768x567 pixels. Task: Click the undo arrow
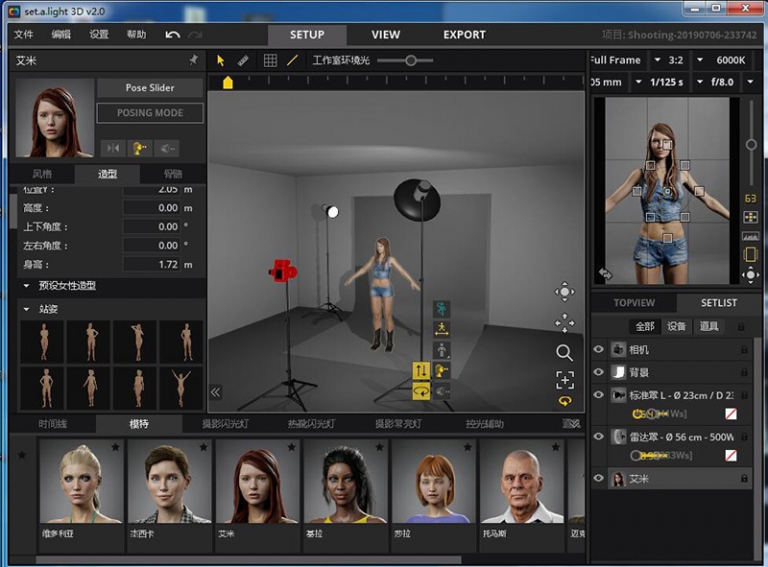pos(172,35)
